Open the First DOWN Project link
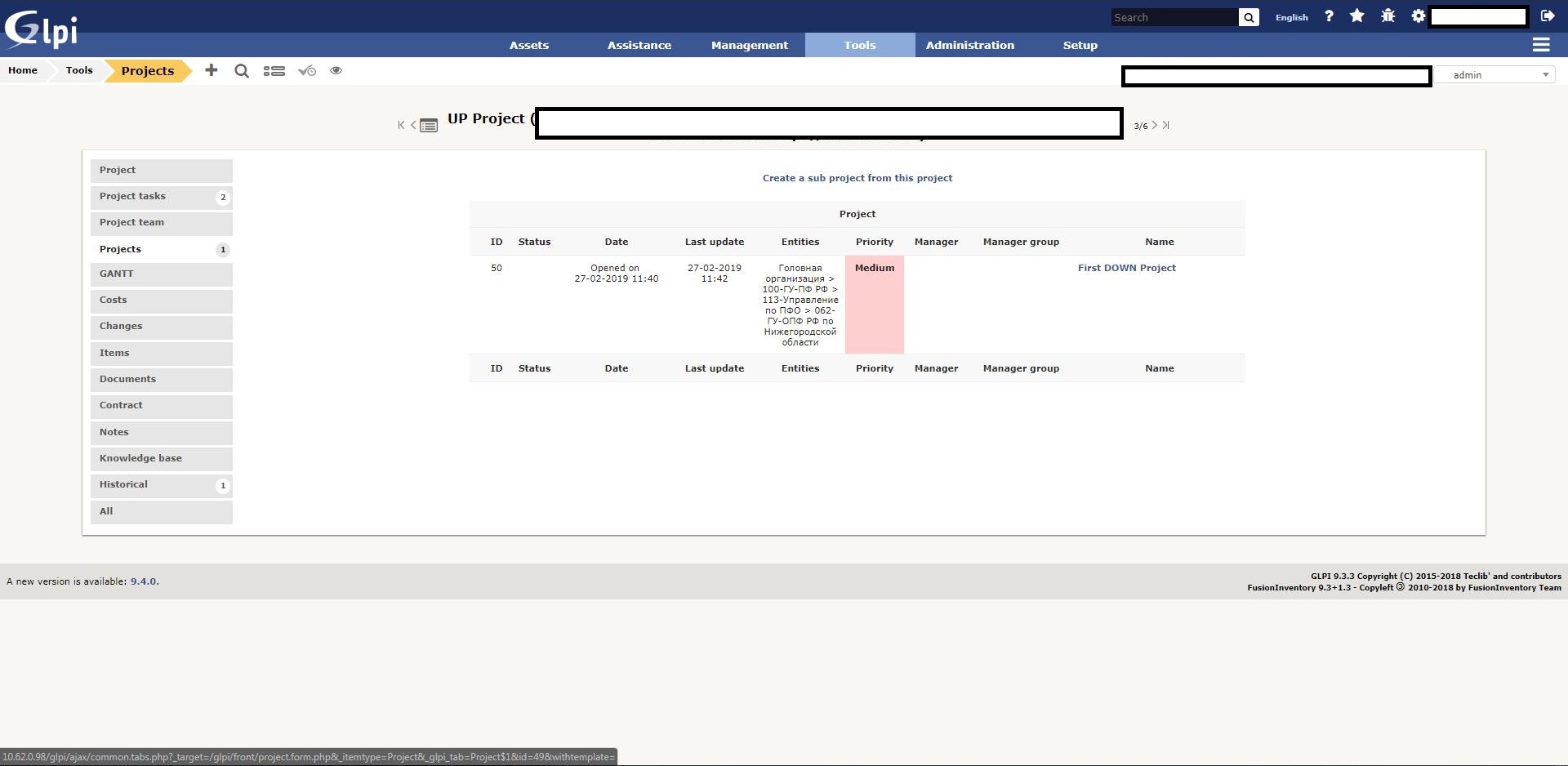Screen dimensions: 1568x766 pyautogui.click(x=1126, y=268)
